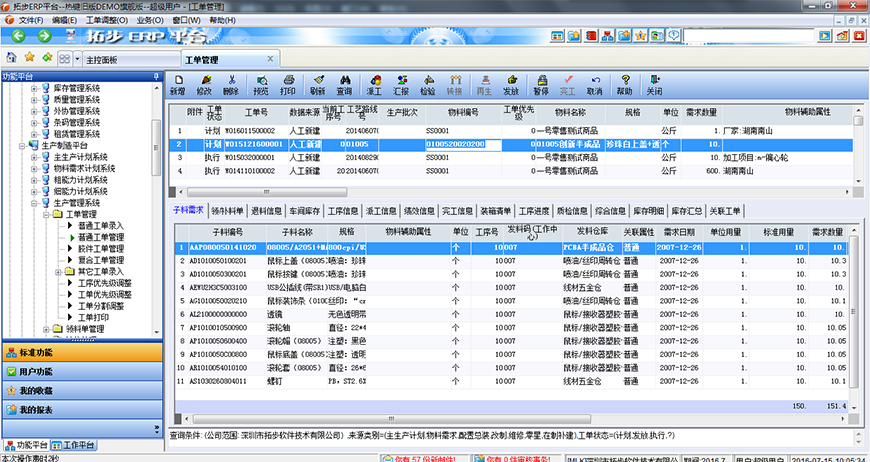Image resolution: width=870 pixels, height=462 pixels.
Task: Open the 业务(O) menu
Action: pos(150,20)
